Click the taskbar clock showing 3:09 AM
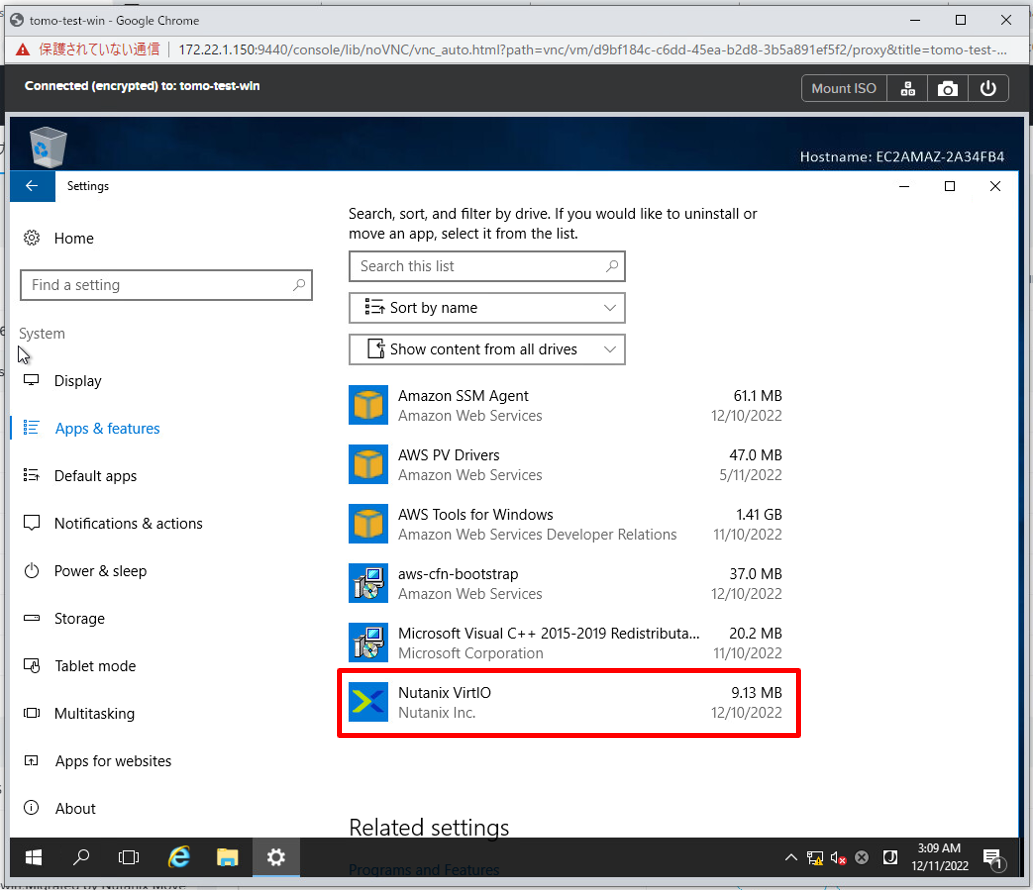This screenshot has height=892, width=1033. (x=939, y=856)
